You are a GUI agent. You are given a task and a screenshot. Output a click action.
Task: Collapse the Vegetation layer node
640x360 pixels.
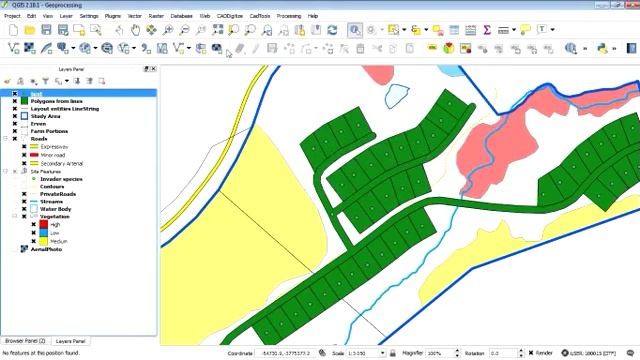[15, 217]
